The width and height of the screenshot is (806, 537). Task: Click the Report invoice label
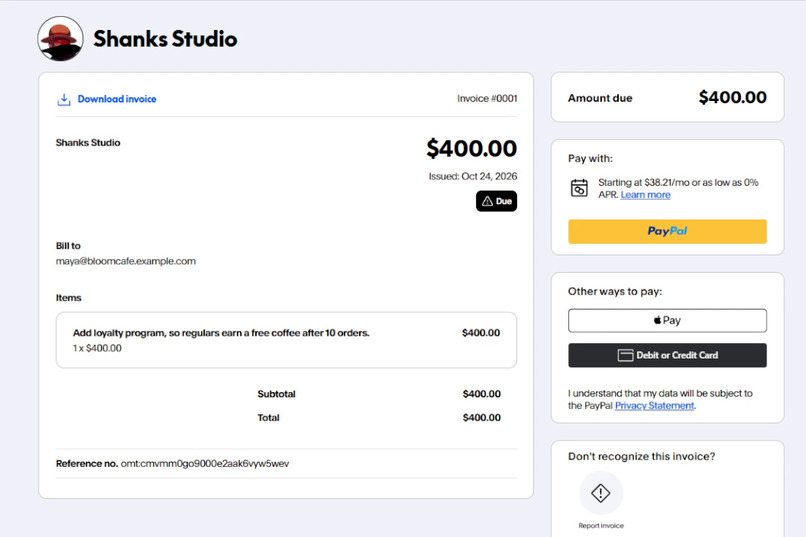pyautogui.click(x=601, y=526)
